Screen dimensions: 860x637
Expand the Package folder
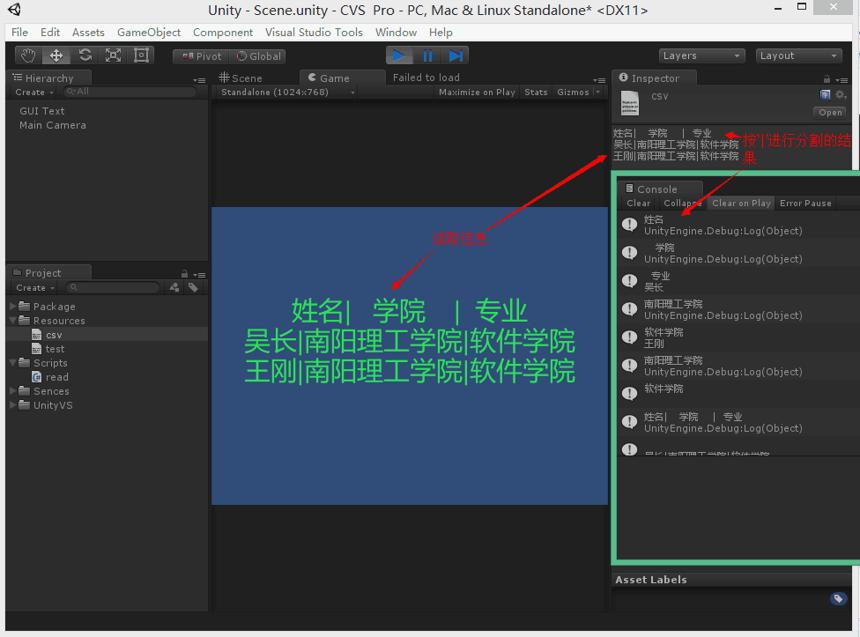click(x=13, y=306)
